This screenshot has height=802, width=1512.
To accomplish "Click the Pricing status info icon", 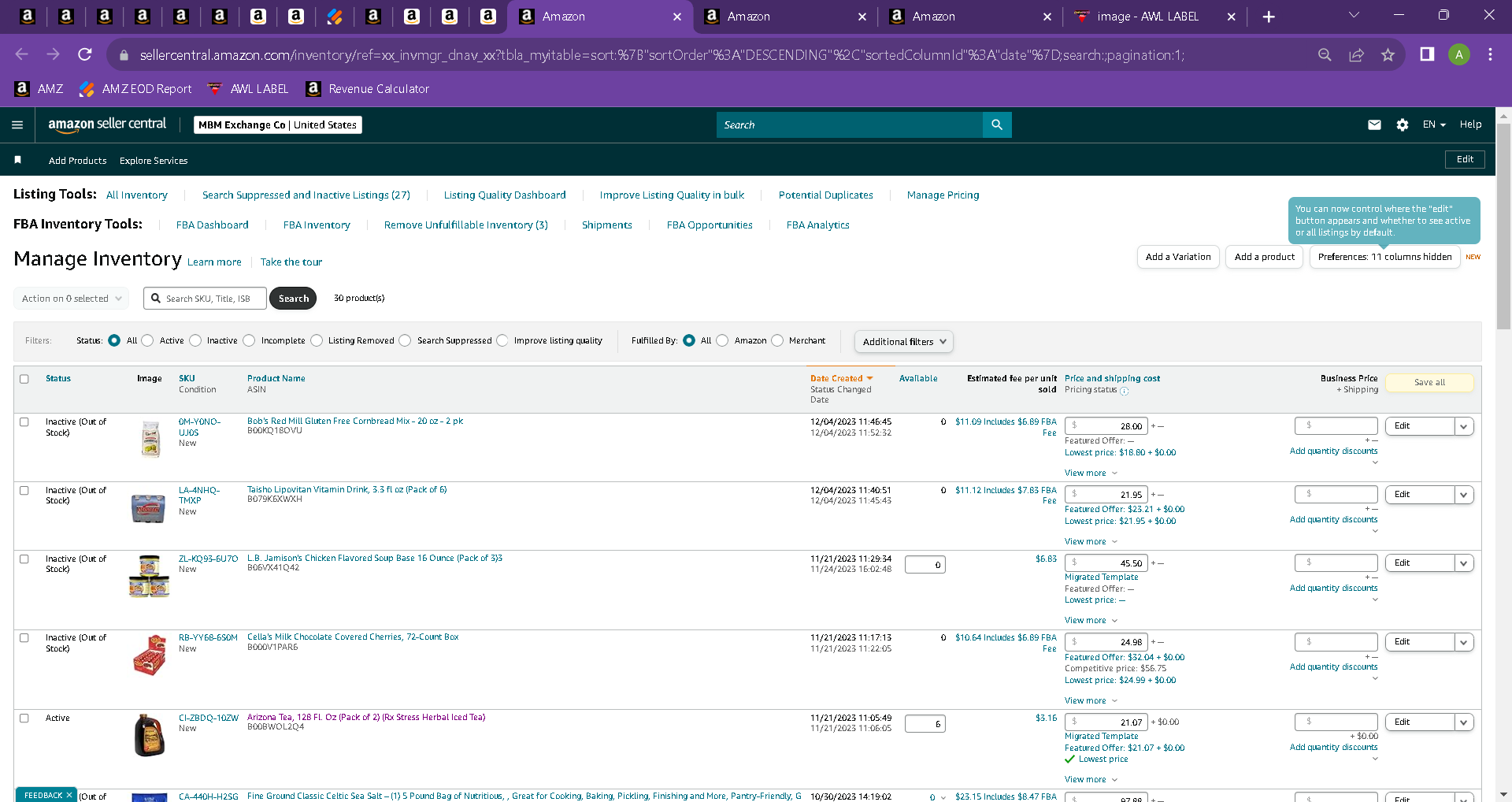I will 1125,391.
